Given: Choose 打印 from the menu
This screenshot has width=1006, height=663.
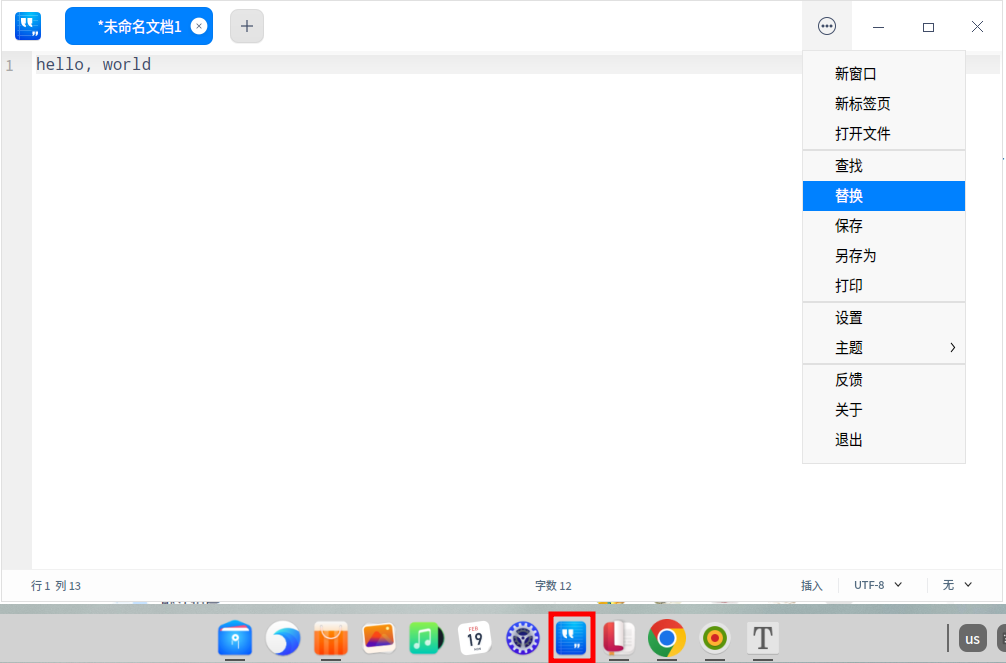Looking at the screenshot, I should (x=883, y=286).
